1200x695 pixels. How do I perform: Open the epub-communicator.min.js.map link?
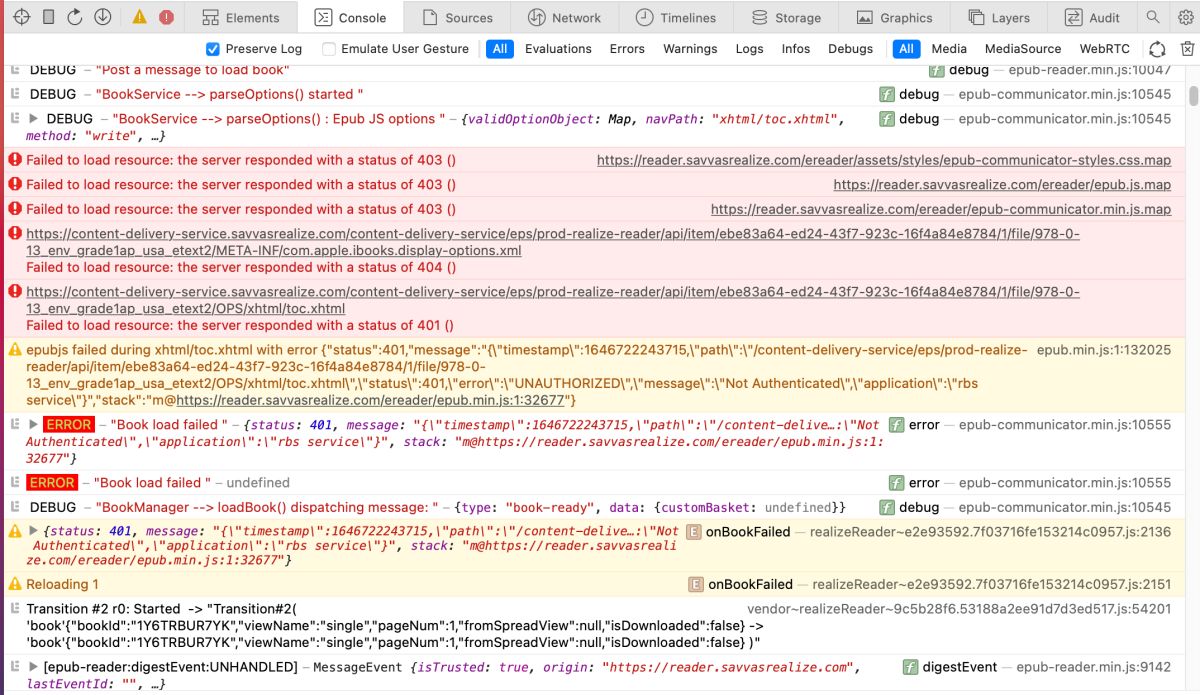[x=941, y=209]
